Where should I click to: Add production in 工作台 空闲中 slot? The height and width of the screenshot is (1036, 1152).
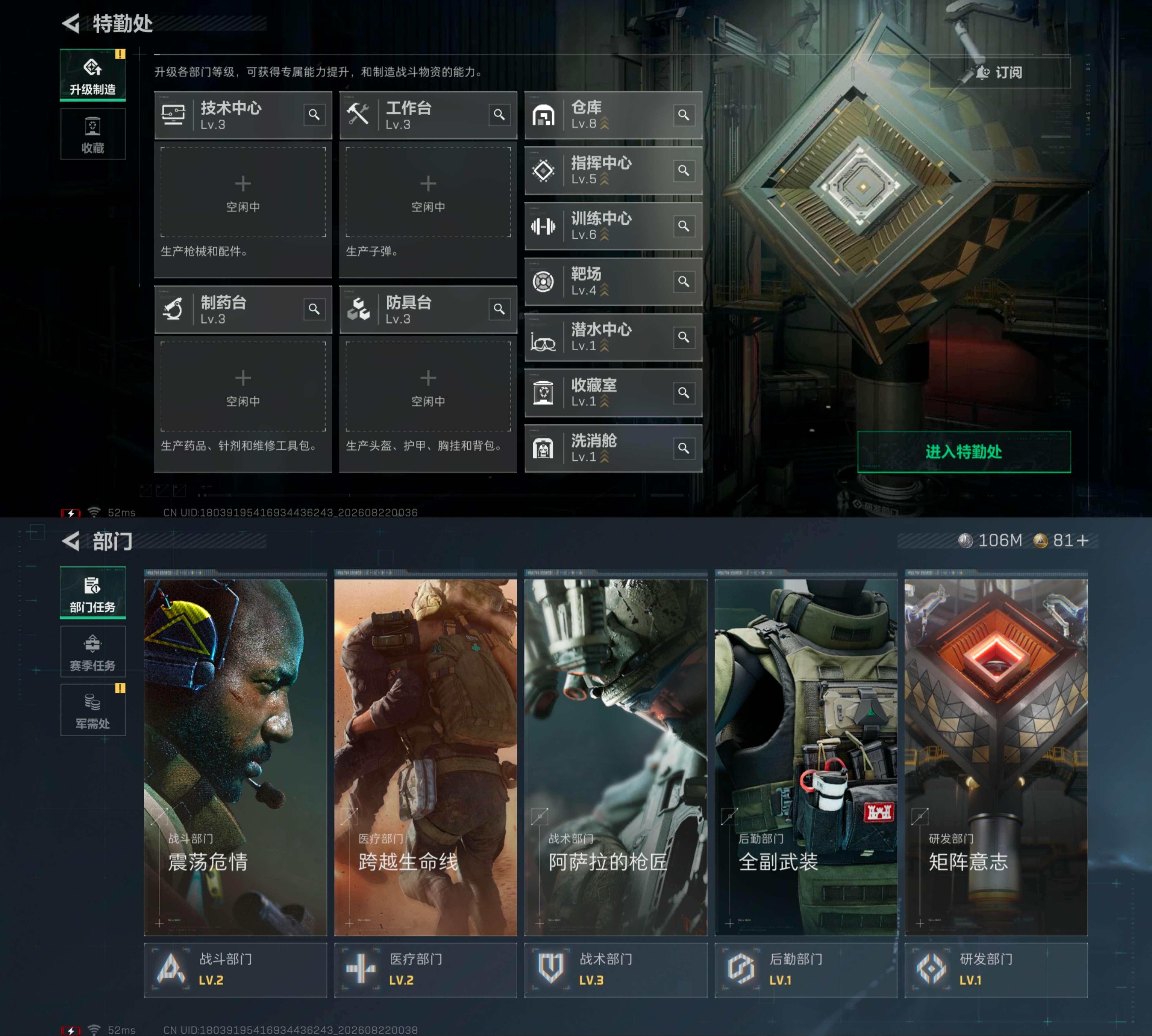point(428,192)
